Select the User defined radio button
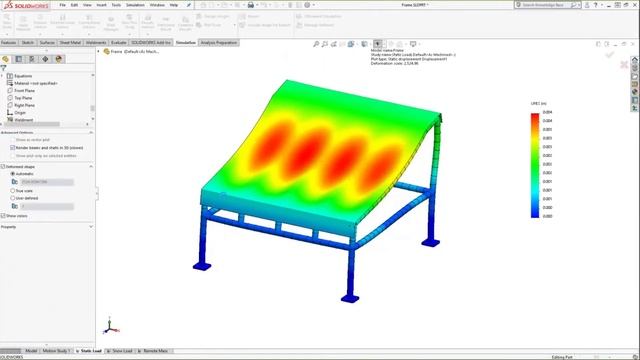The height and width of the screenshot is (360, 640). click(13, 198)
